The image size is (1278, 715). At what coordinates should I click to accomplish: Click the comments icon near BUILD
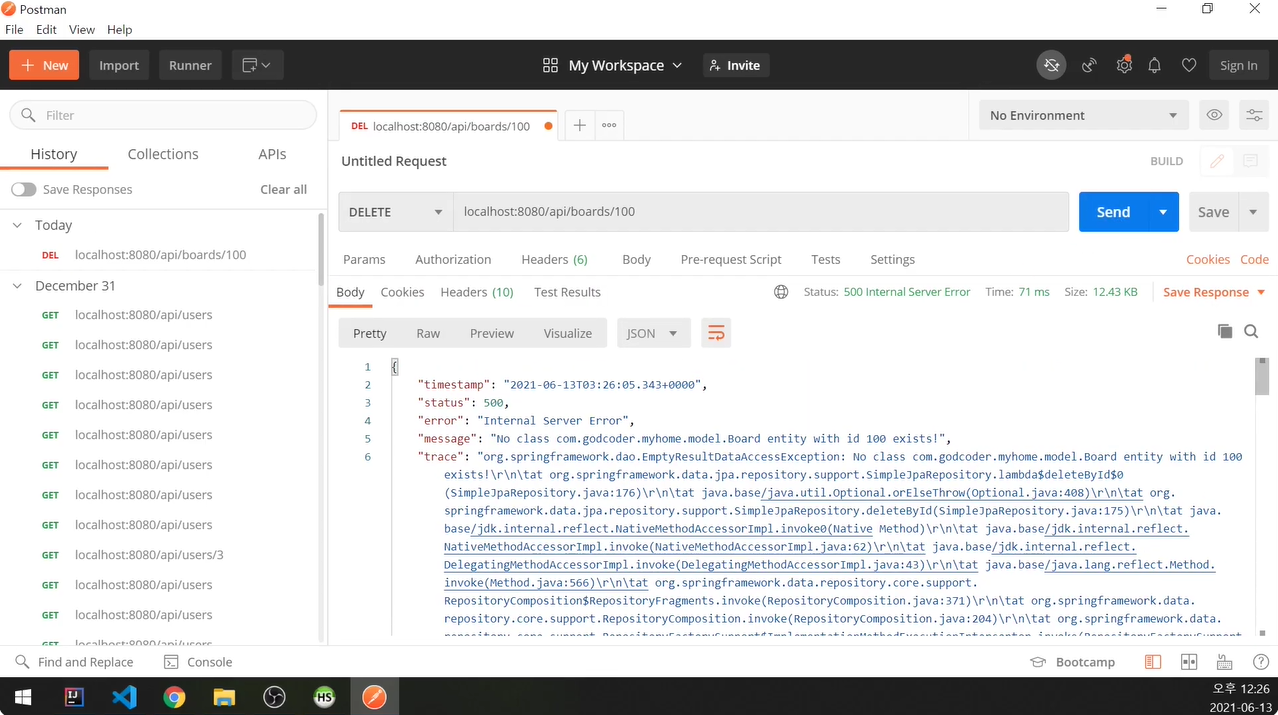(x=1250, y=161)
